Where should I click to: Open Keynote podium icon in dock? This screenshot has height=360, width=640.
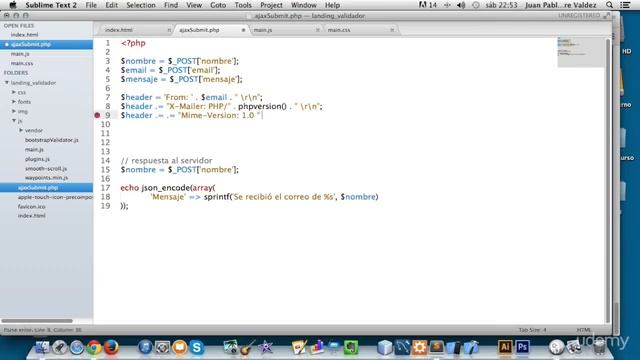[x=334, y=347]
